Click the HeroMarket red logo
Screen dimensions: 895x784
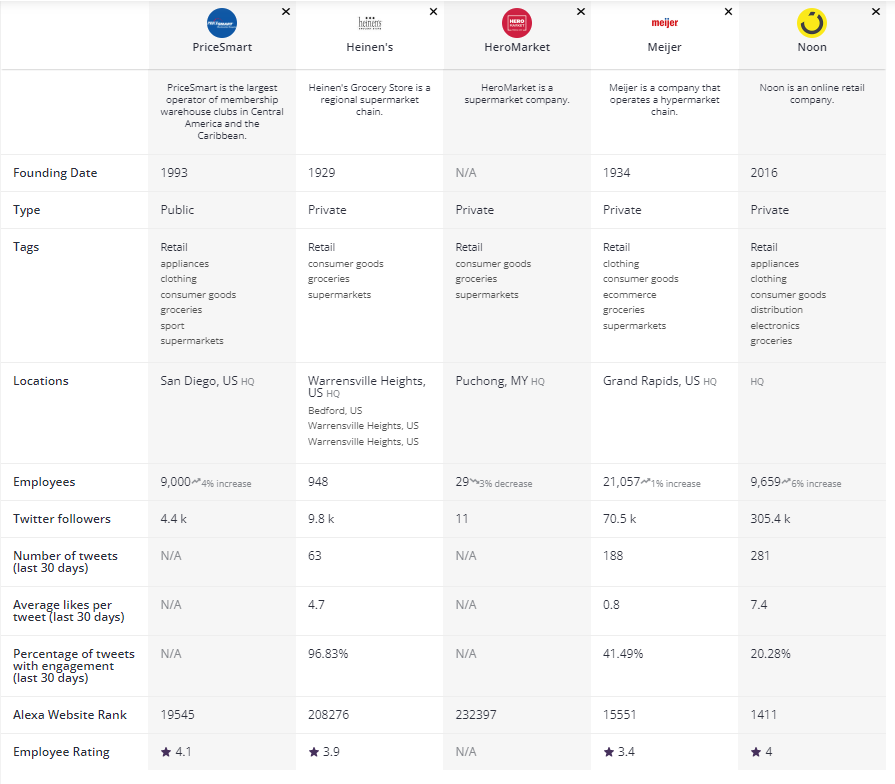pos(517,22)
